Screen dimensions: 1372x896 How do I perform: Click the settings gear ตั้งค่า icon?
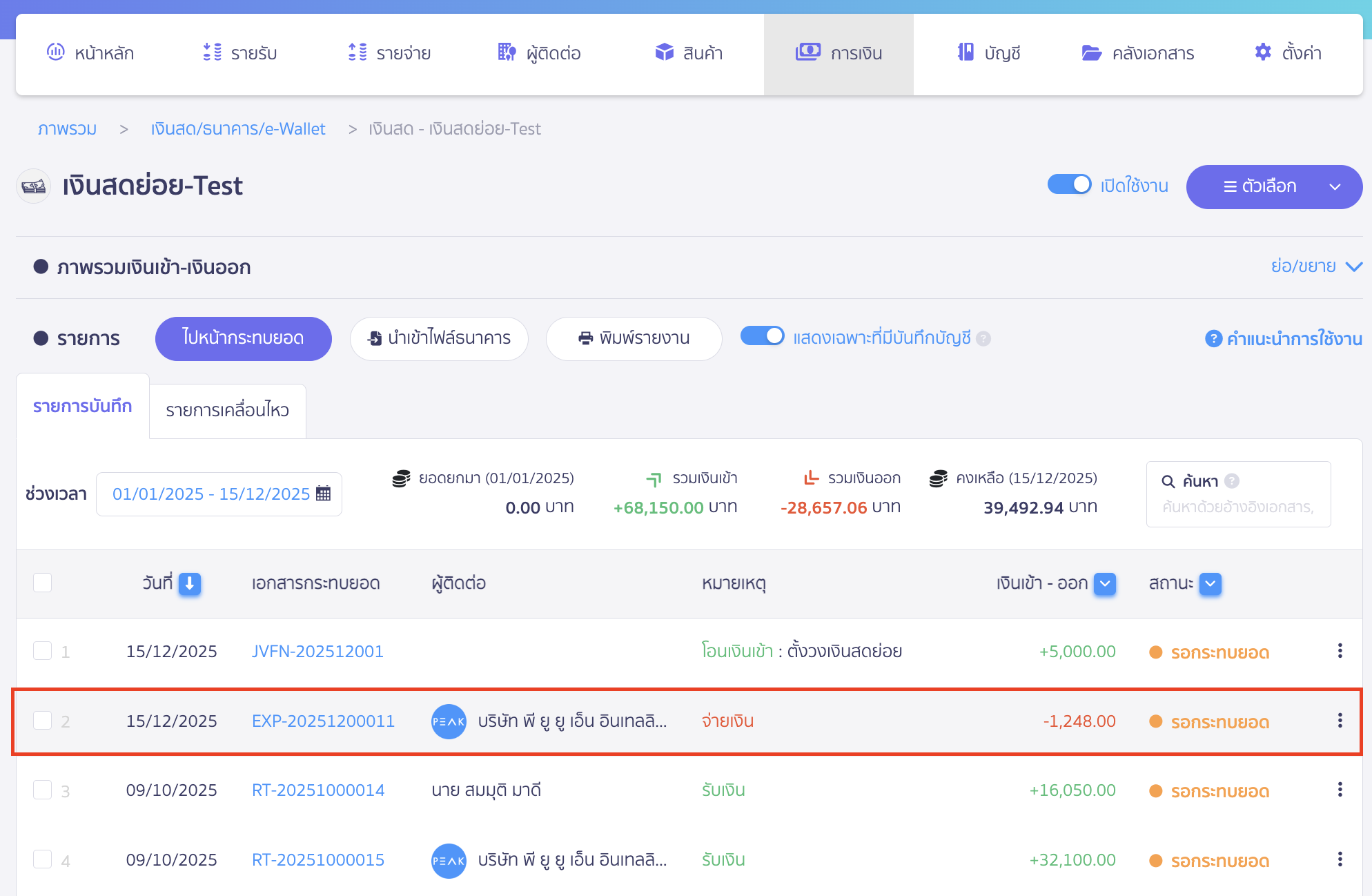[1263, 52]
